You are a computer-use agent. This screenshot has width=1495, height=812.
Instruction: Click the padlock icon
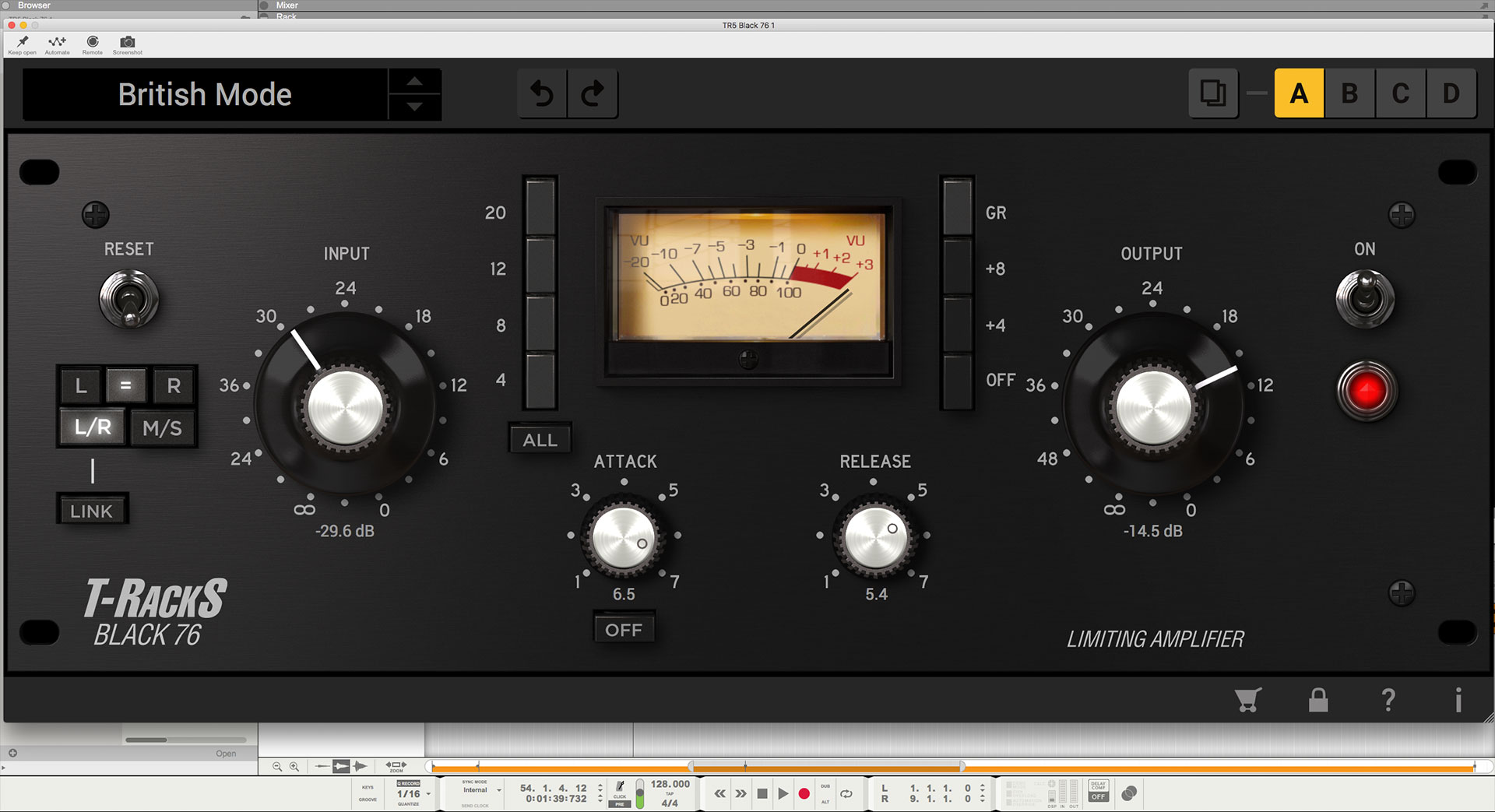point(1318,700)
